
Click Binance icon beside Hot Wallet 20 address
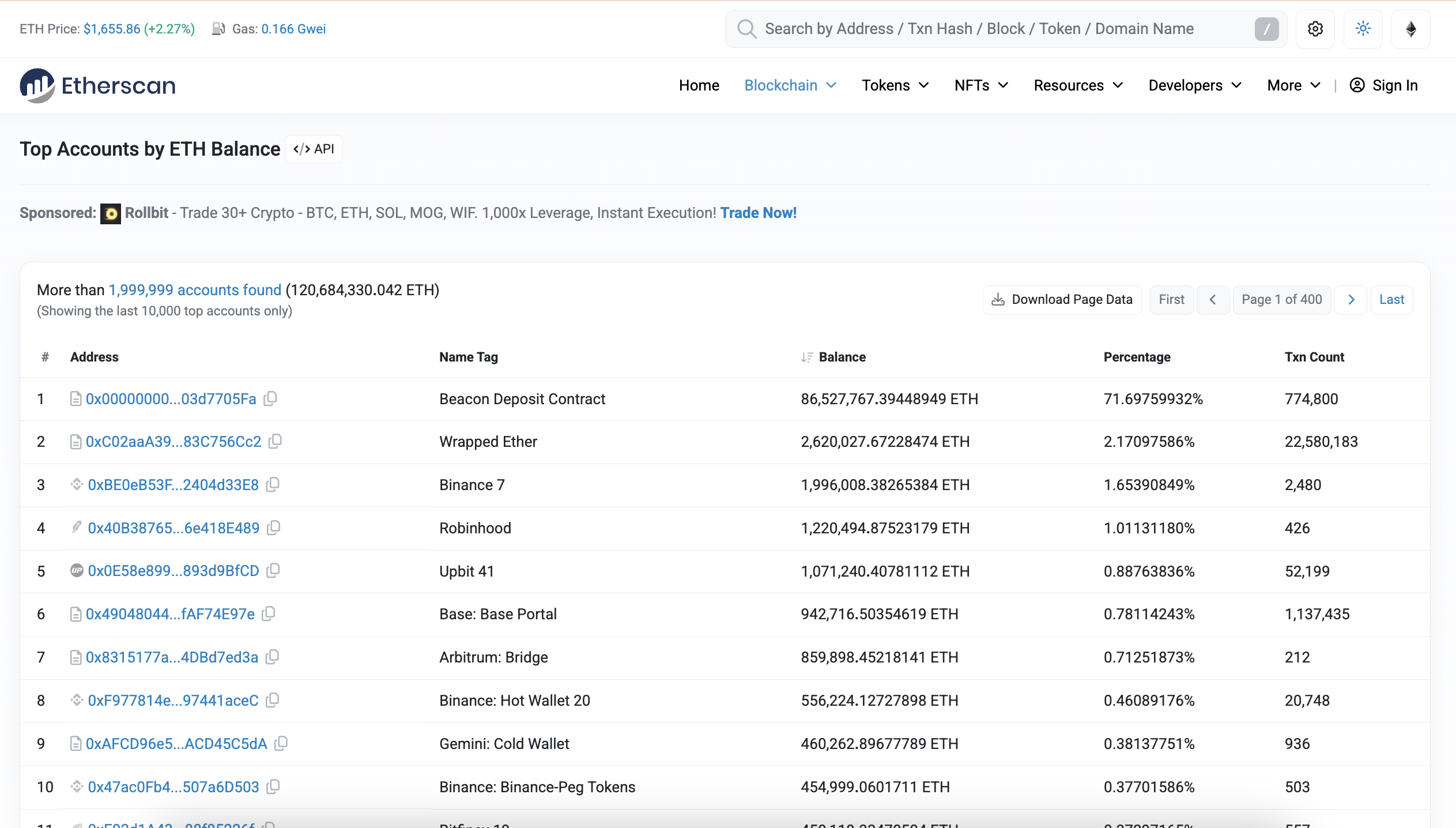(x=77, y=700)
